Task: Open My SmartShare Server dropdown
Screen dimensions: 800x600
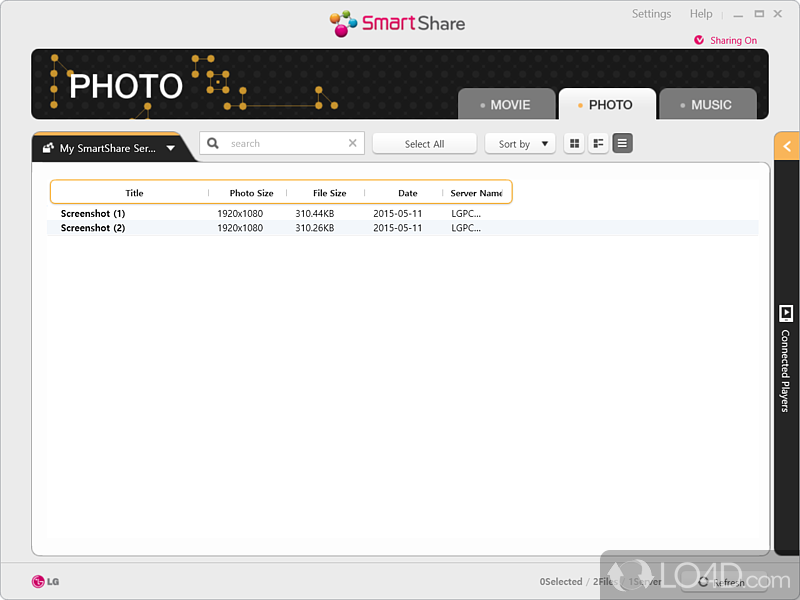Action: click(x=108, y=148)
